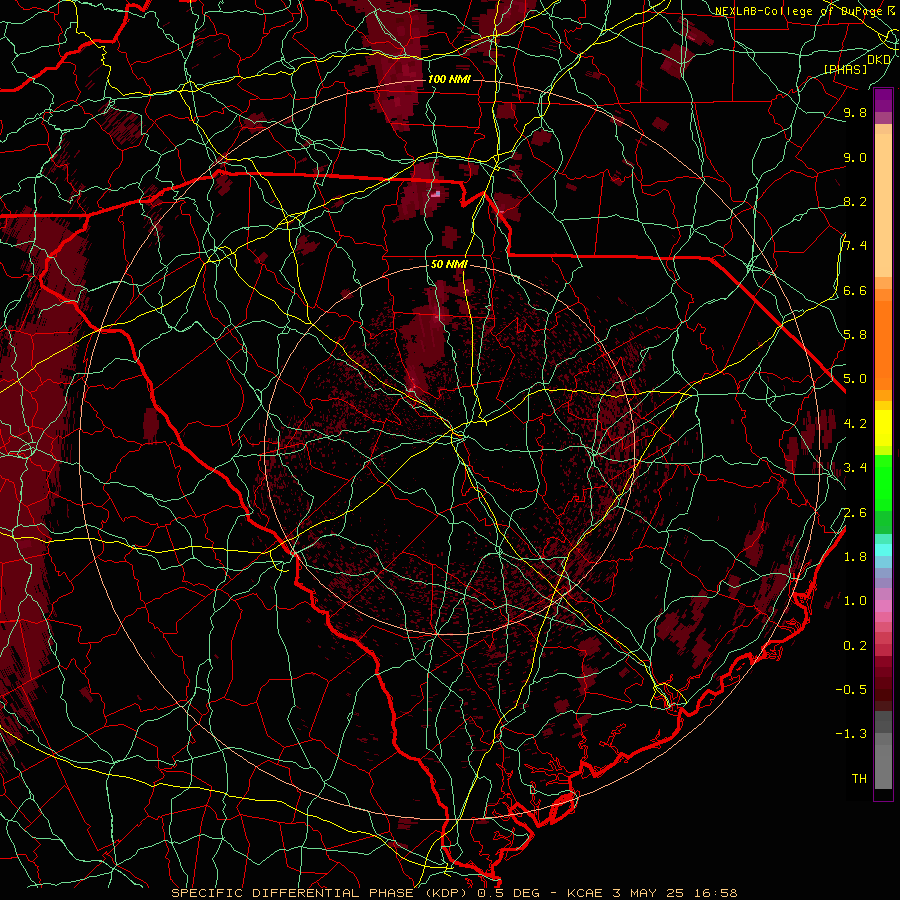Click the 6.6 value on the color scale

tap(855, 290)
